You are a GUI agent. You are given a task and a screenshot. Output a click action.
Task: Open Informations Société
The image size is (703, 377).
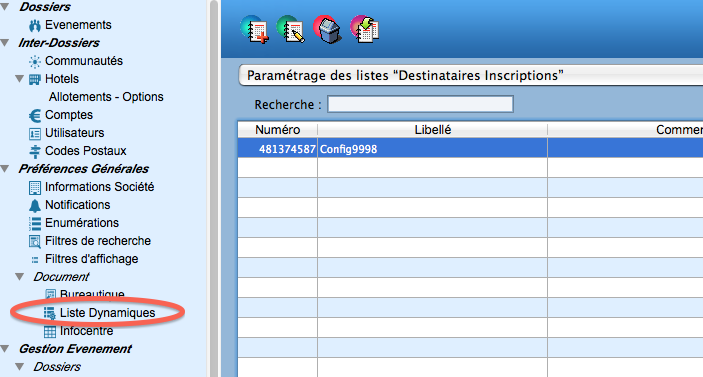100,186
